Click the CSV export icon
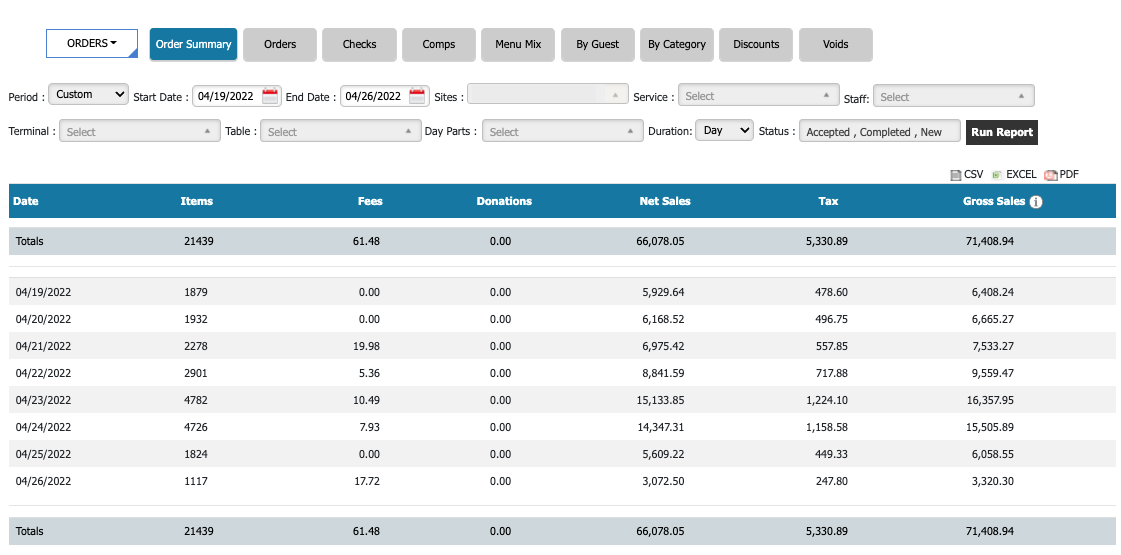 pos(955,175)
